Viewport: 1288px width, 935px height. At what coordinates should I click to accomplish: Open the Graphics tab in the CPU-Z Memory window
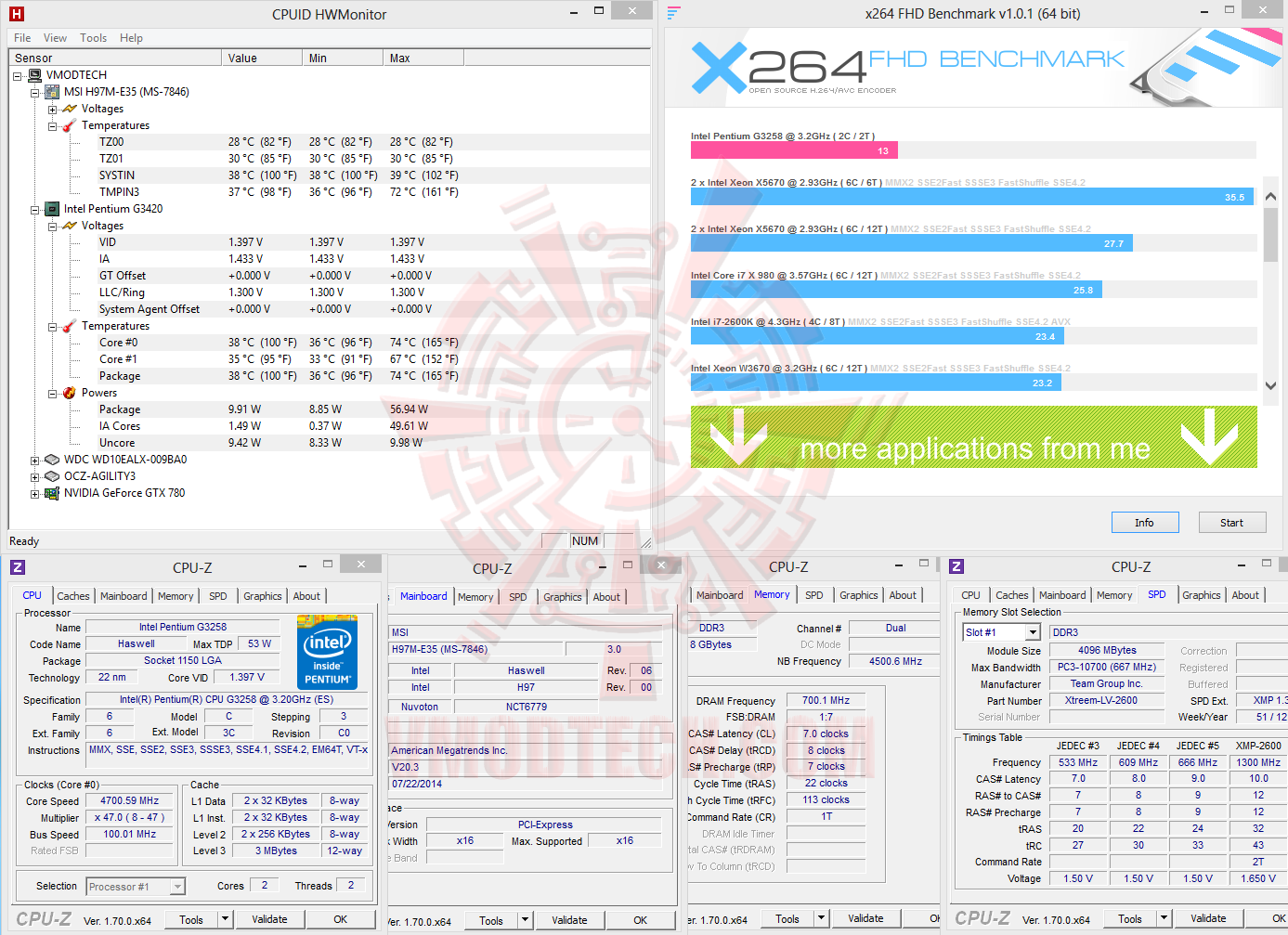pyautogui.click(x=859, y=595)
